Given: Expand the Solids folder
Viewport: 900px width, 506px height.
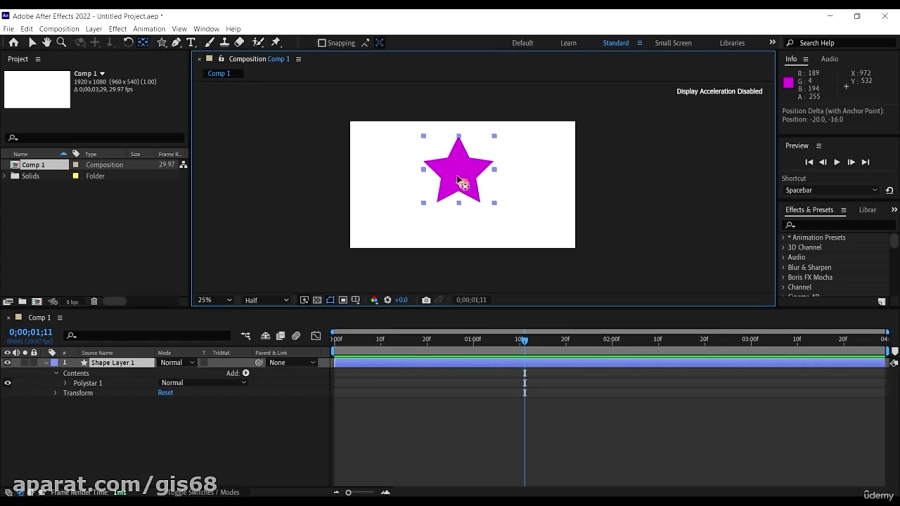Looking at the screenshot, I should pos(5,176).
